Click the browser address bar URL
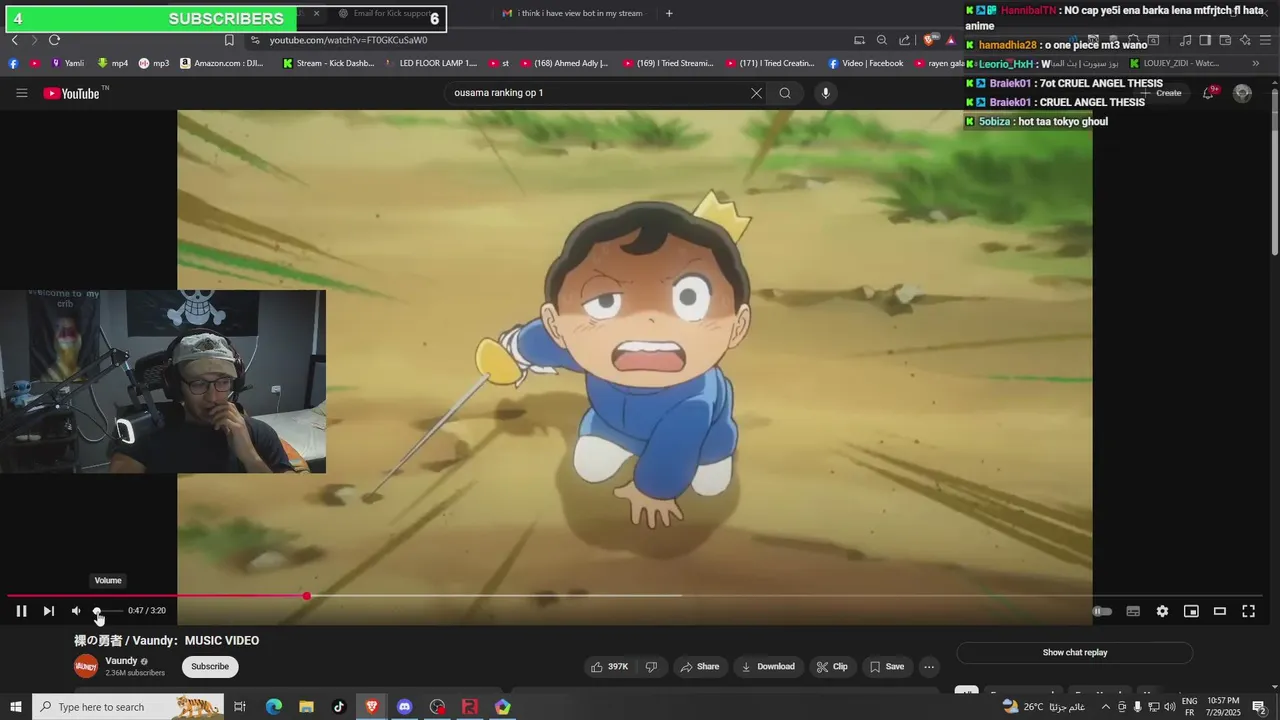1280x720 pixels. (x=348, y=40)
